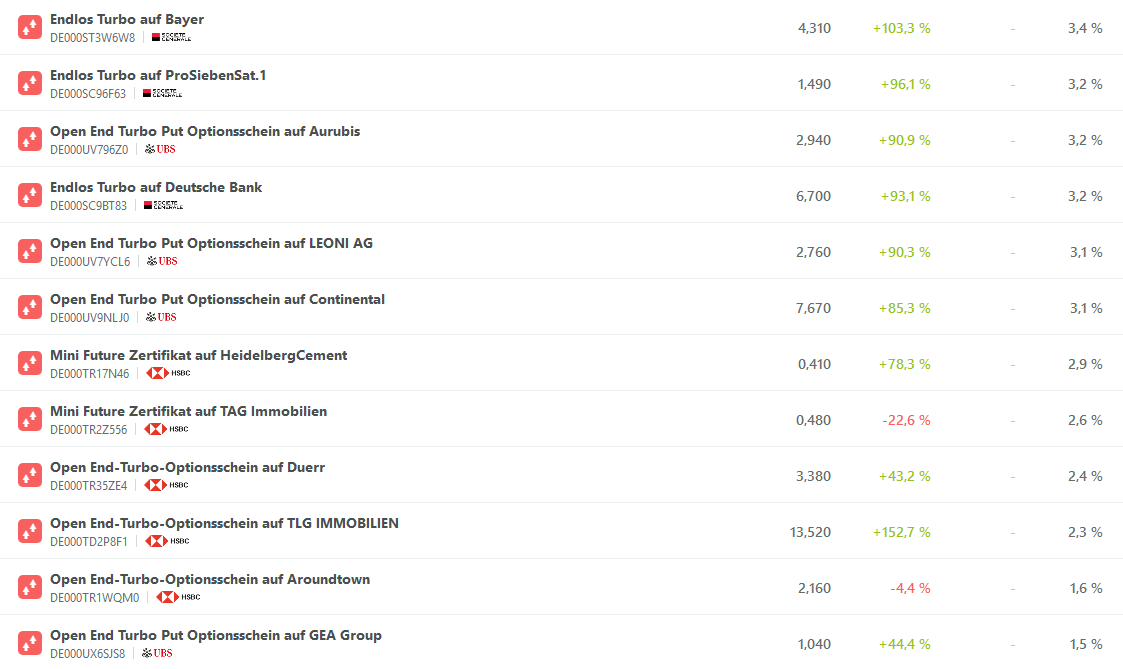Click the Societe Generale logo under Deutsche Bank
This screenshot has height=669, width=1123.
(x=163, y=205)
